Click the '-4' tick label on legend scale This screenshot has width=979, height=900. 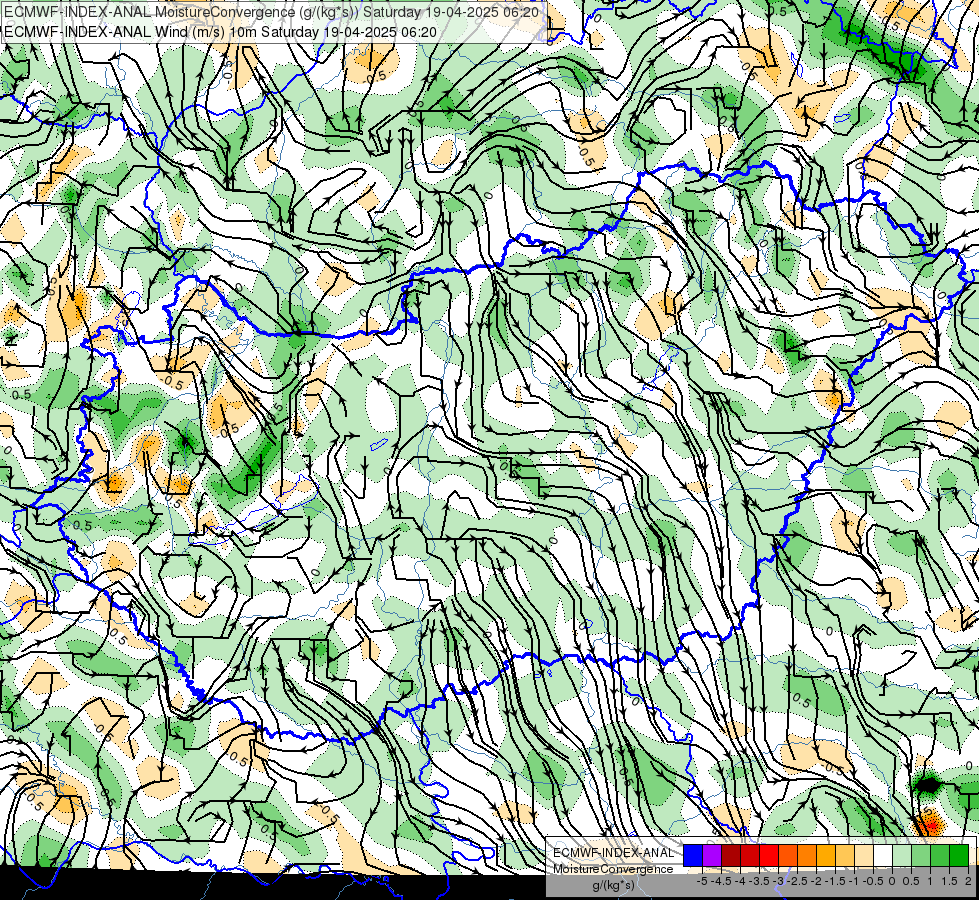(740, 881)
